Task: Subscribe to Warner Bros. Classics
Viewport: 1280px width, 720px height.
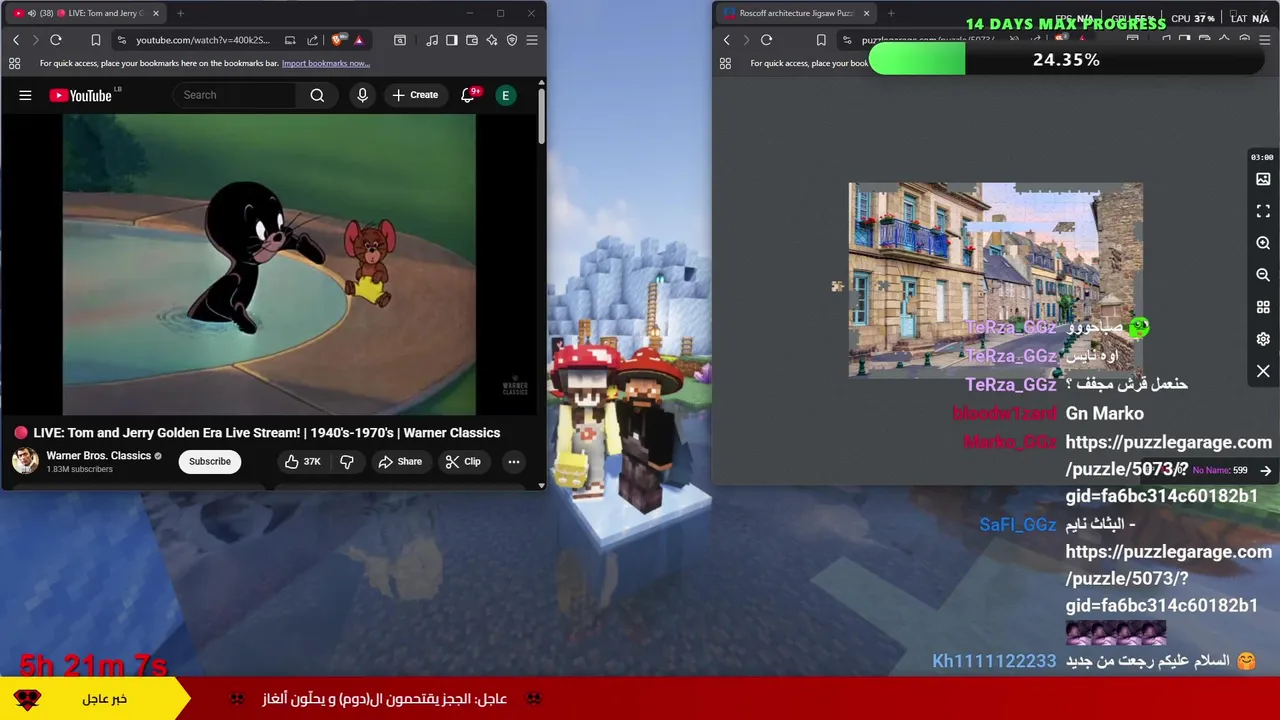Action: pyautogui.click(x=210, y=461)
